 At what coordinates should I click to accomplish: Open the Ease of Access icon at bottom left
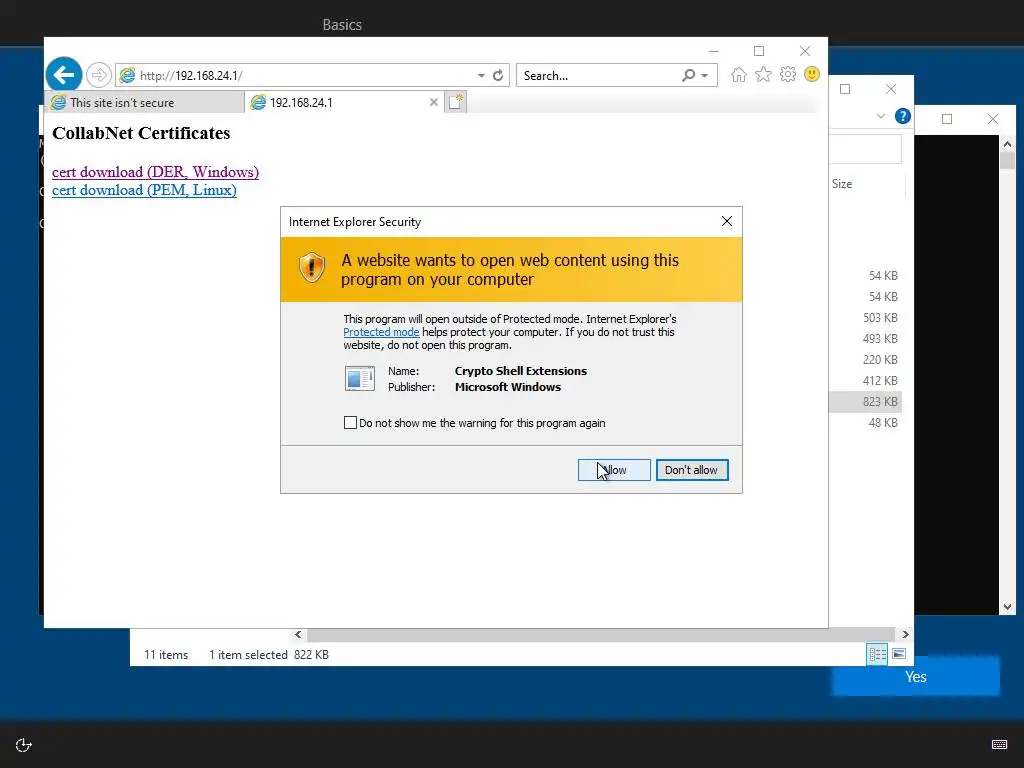[x=24, y=744]
